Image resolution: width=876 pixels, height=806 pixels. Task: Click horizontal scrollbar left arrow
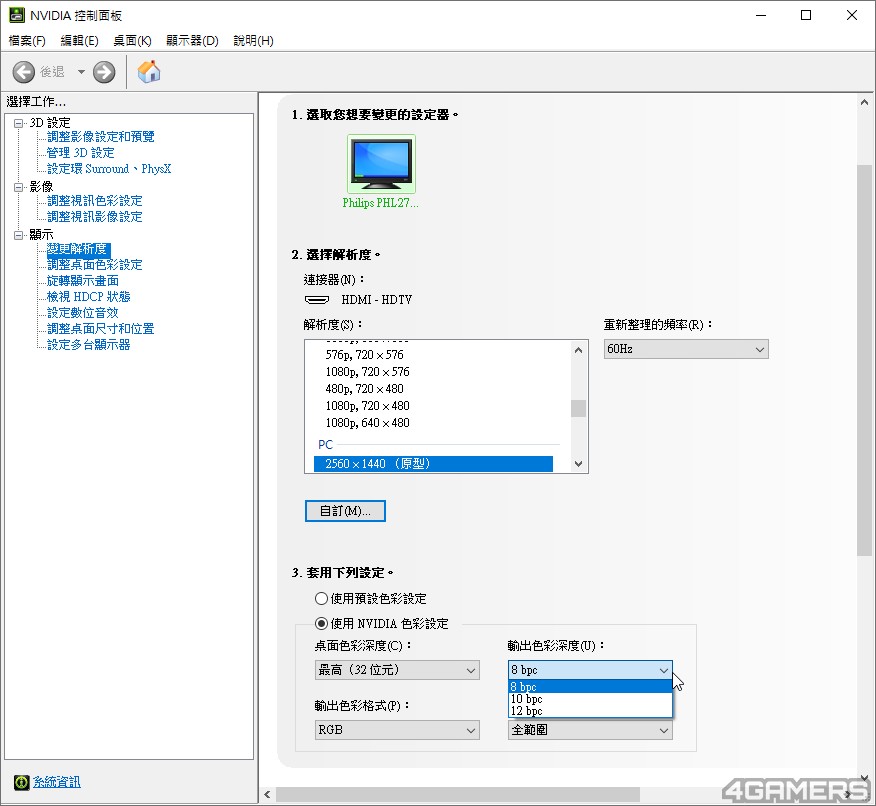[x=267, y=794]
